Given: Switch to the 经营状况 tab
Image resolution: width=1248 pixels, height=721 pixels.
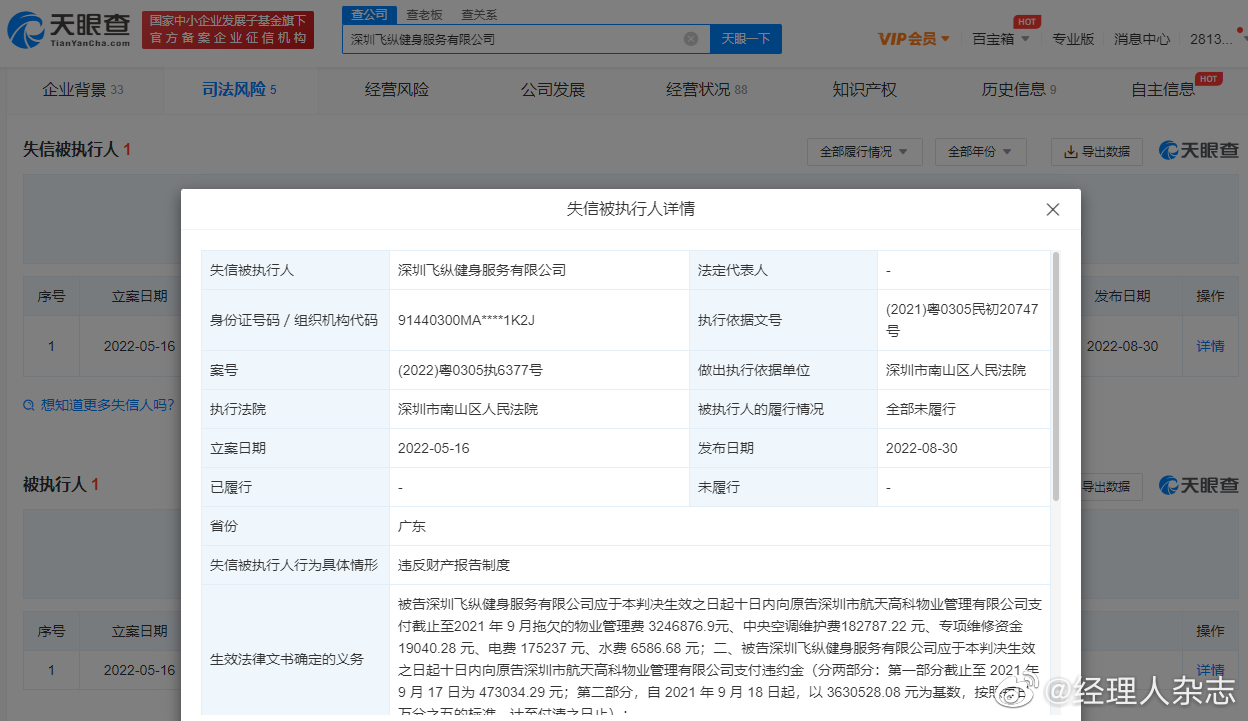Looking at the screenshot, I should point(707,90).
